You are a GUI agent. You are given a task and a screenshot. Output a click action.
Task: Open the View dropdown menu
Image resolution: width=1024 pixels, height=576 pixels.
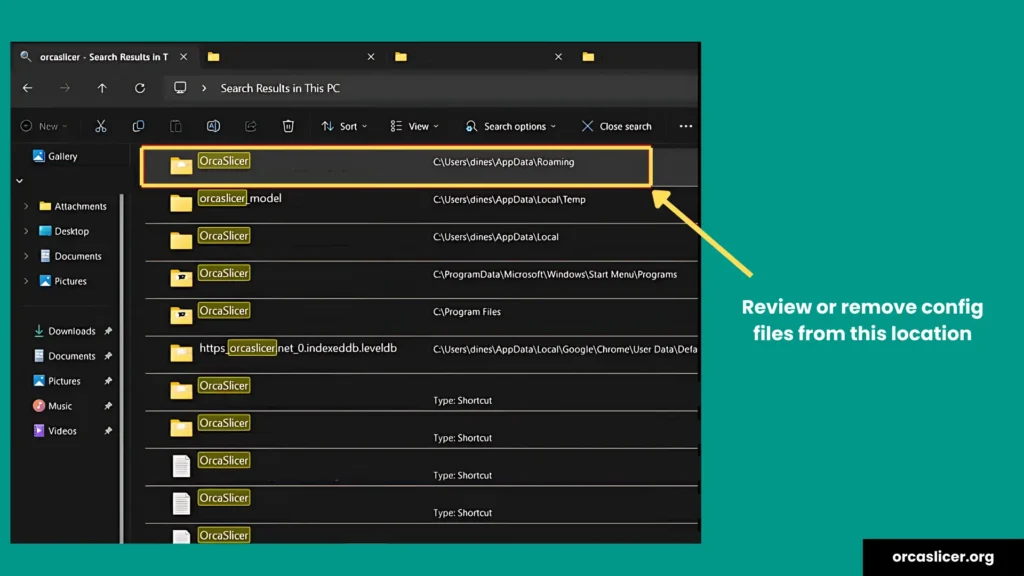click(x=415, y=126)
